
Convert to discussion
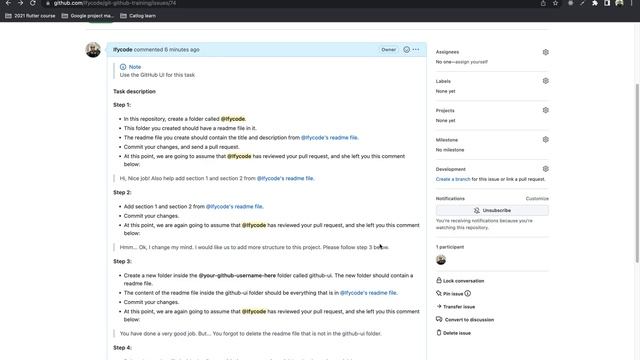(465, 320)
